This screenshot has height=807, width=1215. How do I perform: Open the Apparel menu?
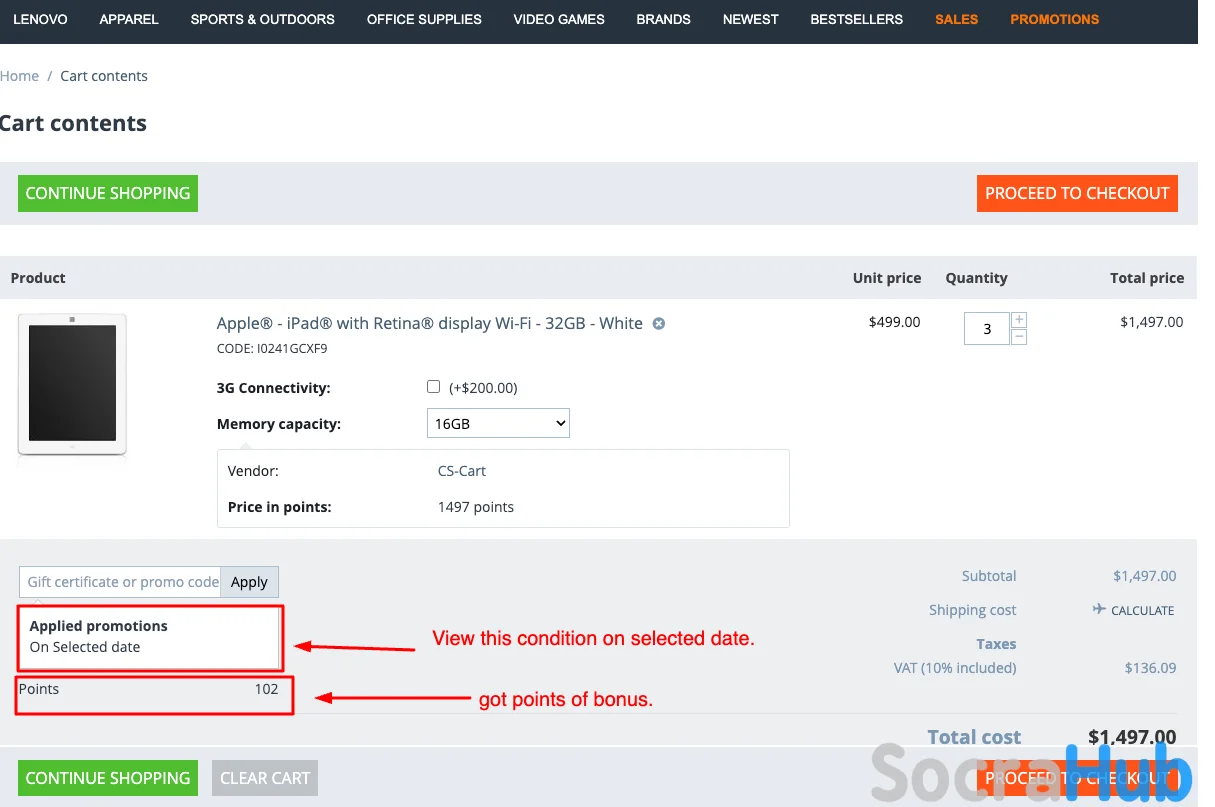[x=129, y=19]
